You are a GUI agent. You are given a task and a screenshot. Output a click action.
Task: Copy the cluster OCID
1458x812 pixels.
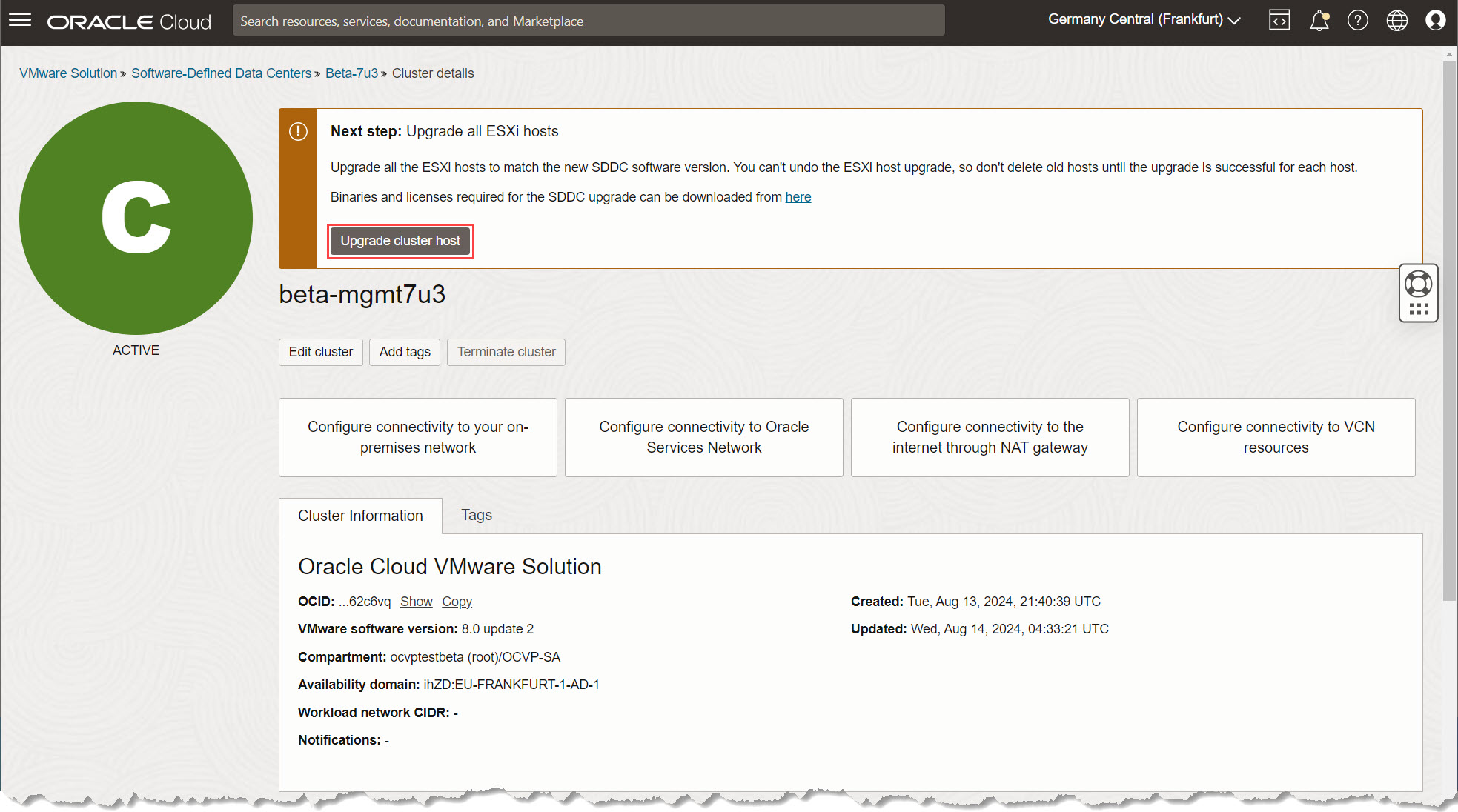(457, 602)
